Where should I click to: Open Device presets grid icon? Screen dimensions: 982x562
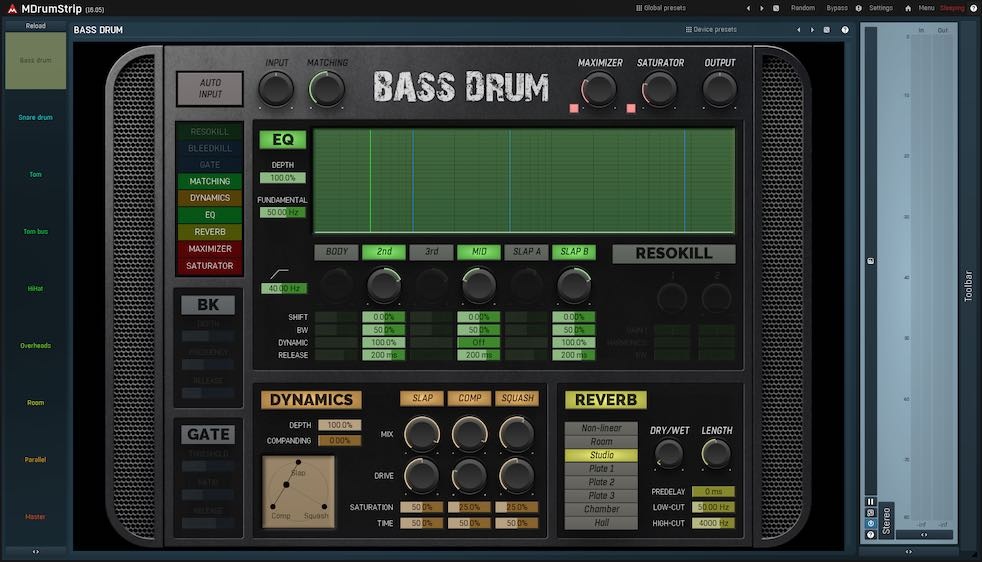(x=689, y=29)
